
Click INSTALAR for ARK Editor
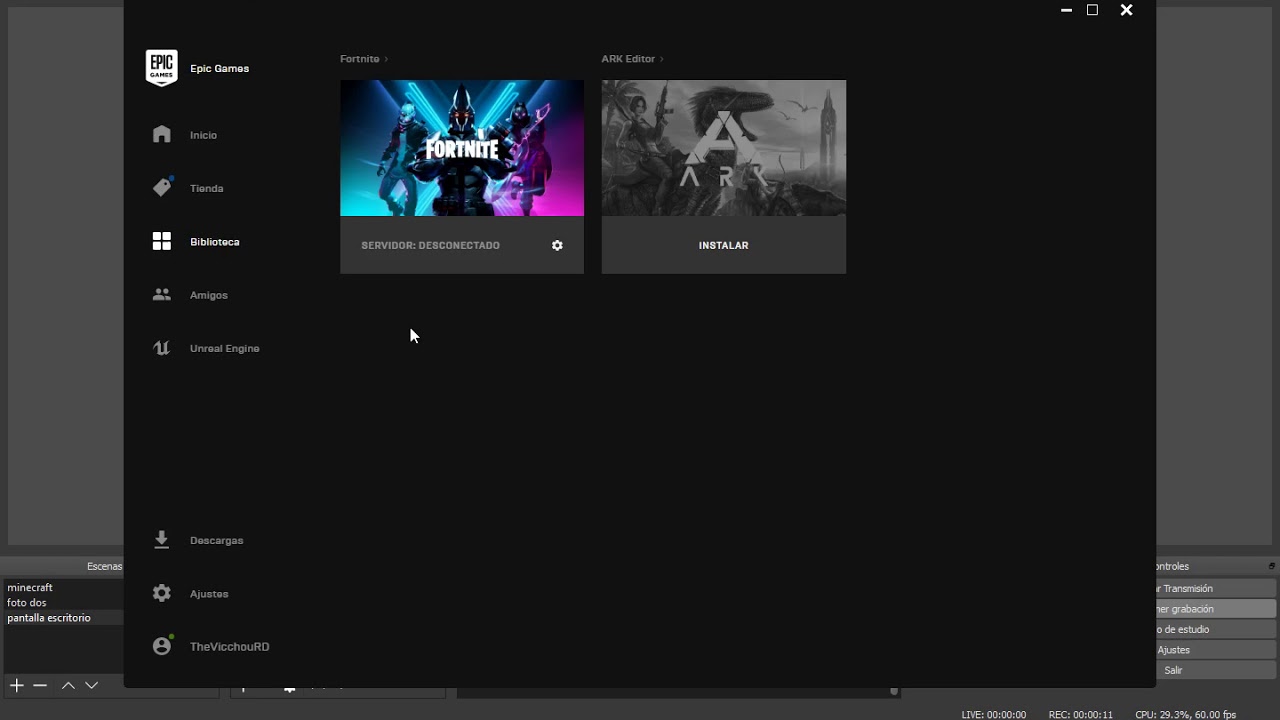coord(724,245)
